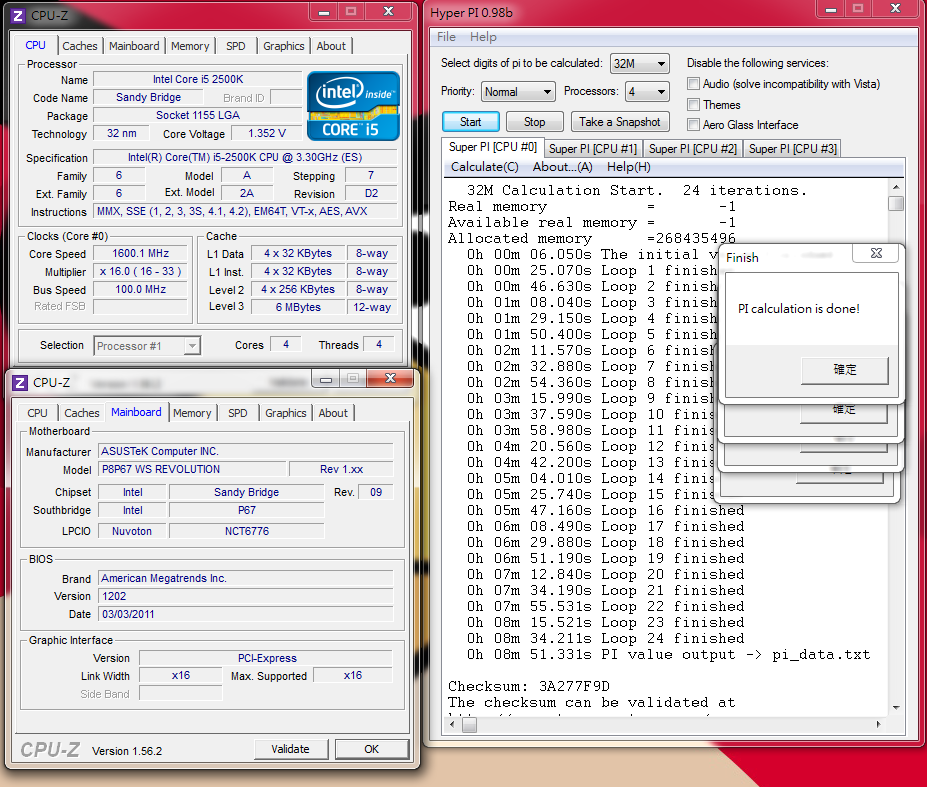Click the Core Speed value 1600.1 MHz
The width and height of the screenshot is (927, 787).
[x=141, y=254]
